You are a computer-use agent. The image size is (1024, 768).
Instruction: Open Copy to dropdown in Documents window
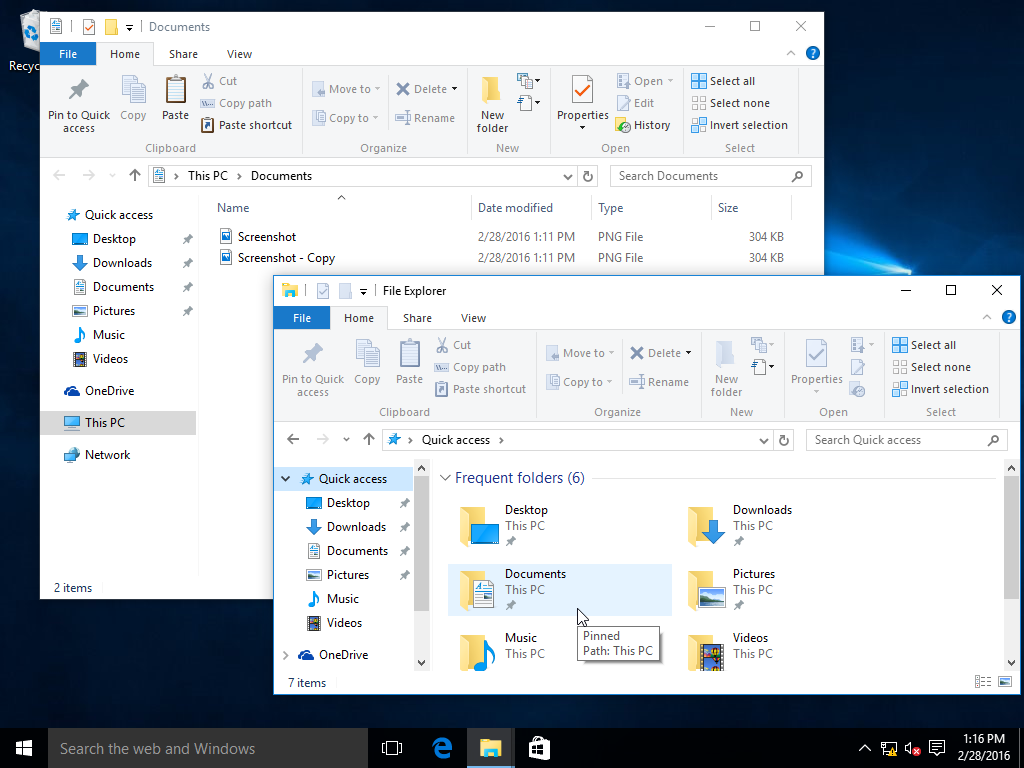[345, 118]
